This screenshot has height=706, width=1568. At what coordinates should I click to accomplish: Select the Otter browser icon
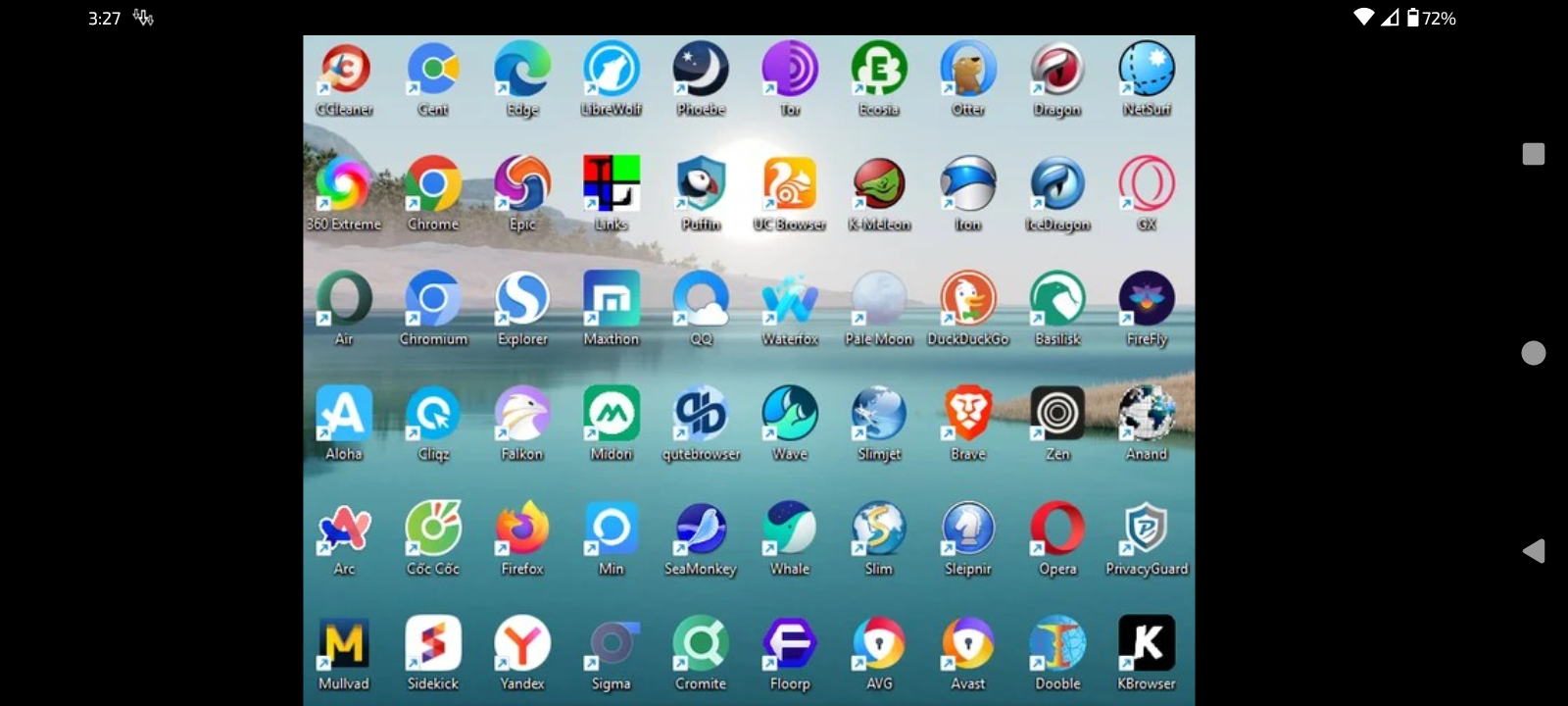coord(968,69)
